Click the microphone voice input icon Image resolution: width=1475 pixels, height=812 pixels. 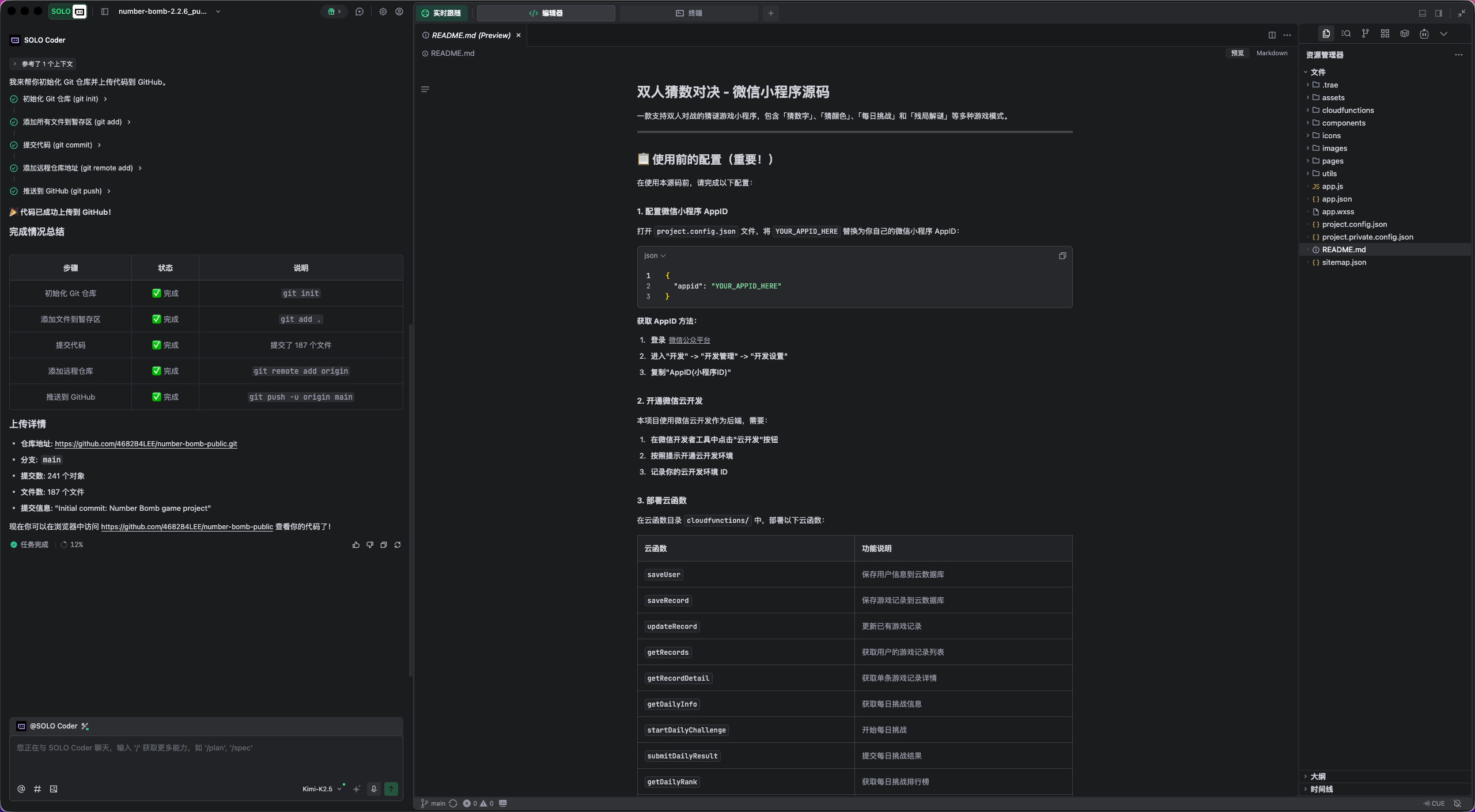point(373,789)
